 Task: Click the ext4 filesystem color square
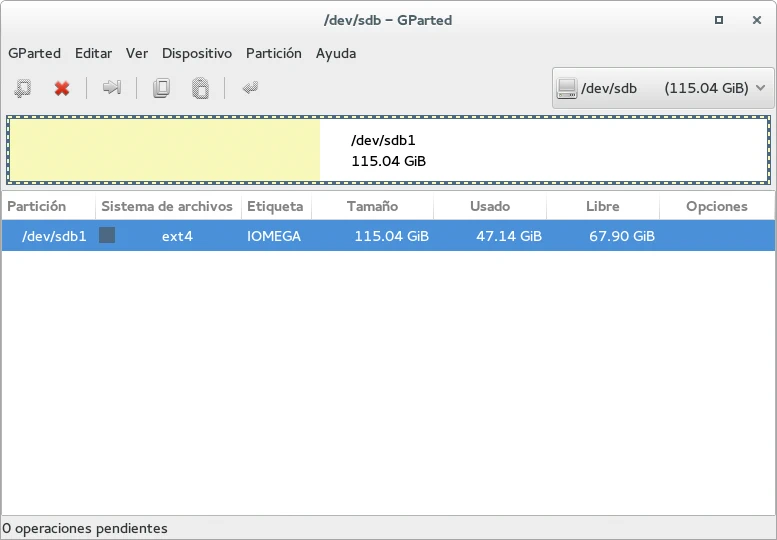tap(107, 235)
